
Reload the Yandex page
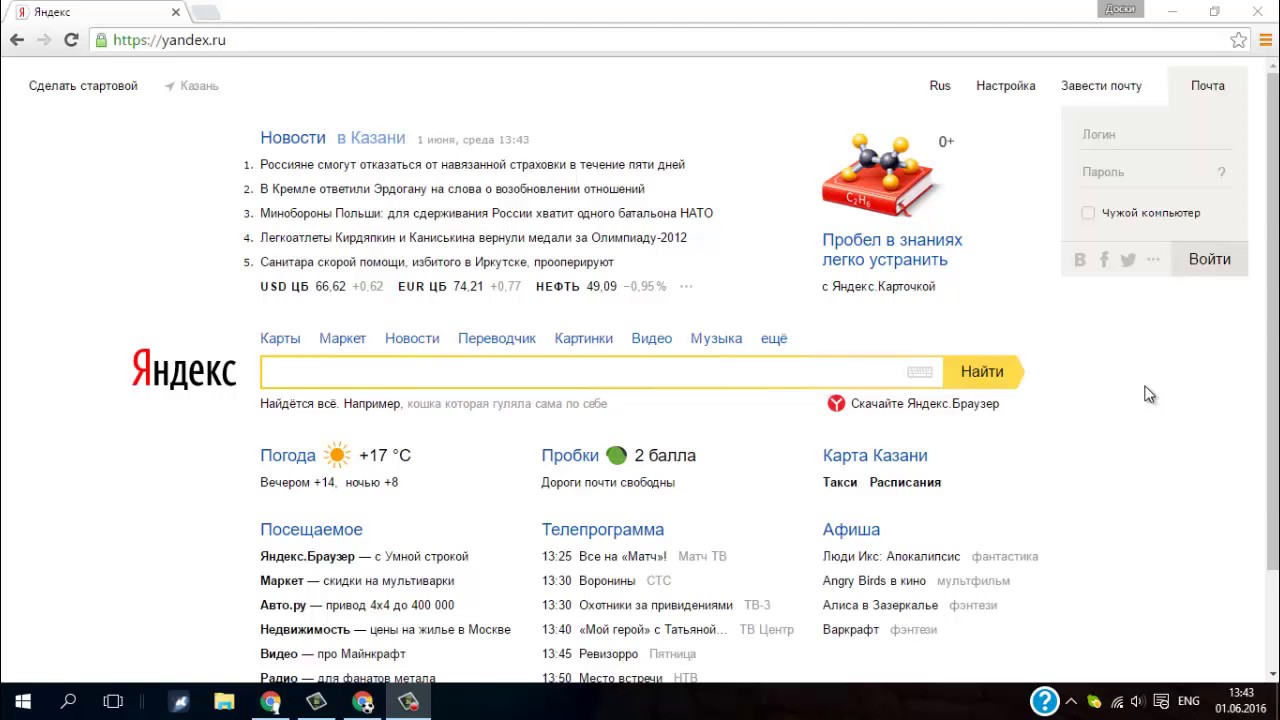[x=71, y=40]
